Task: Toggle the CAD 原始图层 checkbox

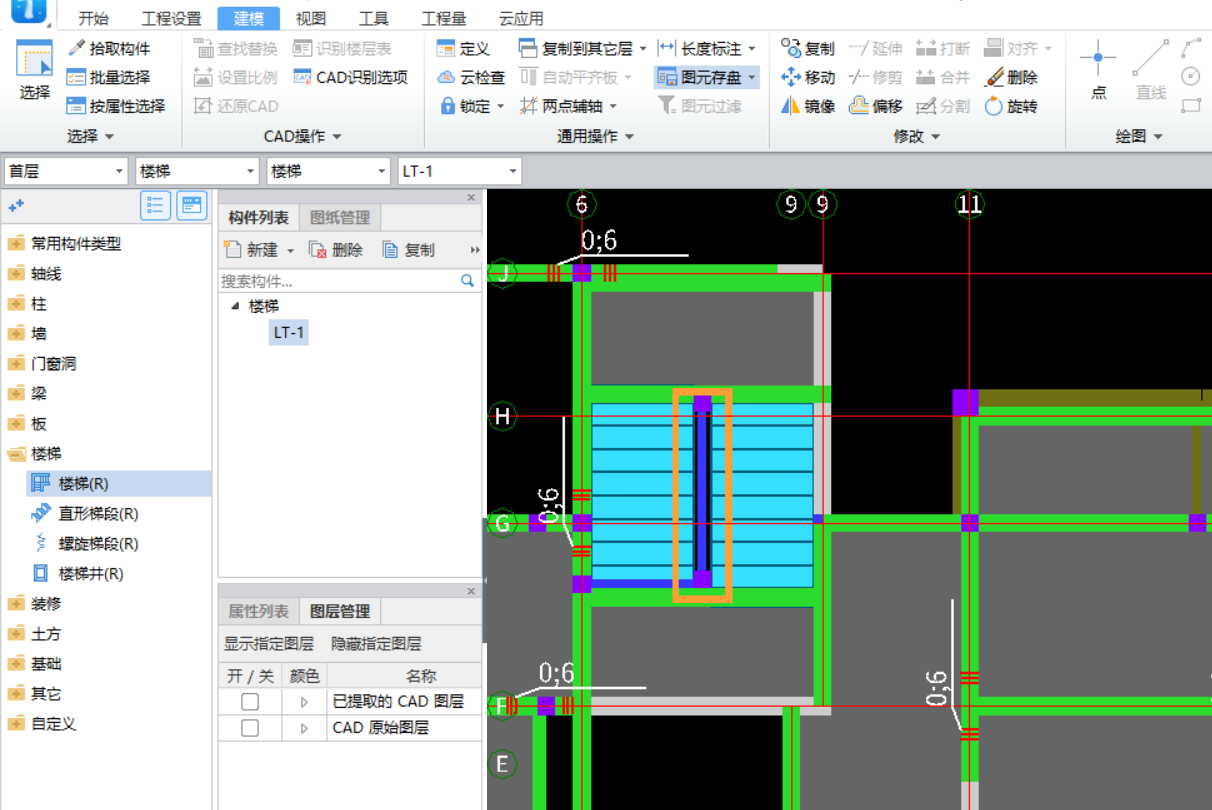Action: pos(250,728)
